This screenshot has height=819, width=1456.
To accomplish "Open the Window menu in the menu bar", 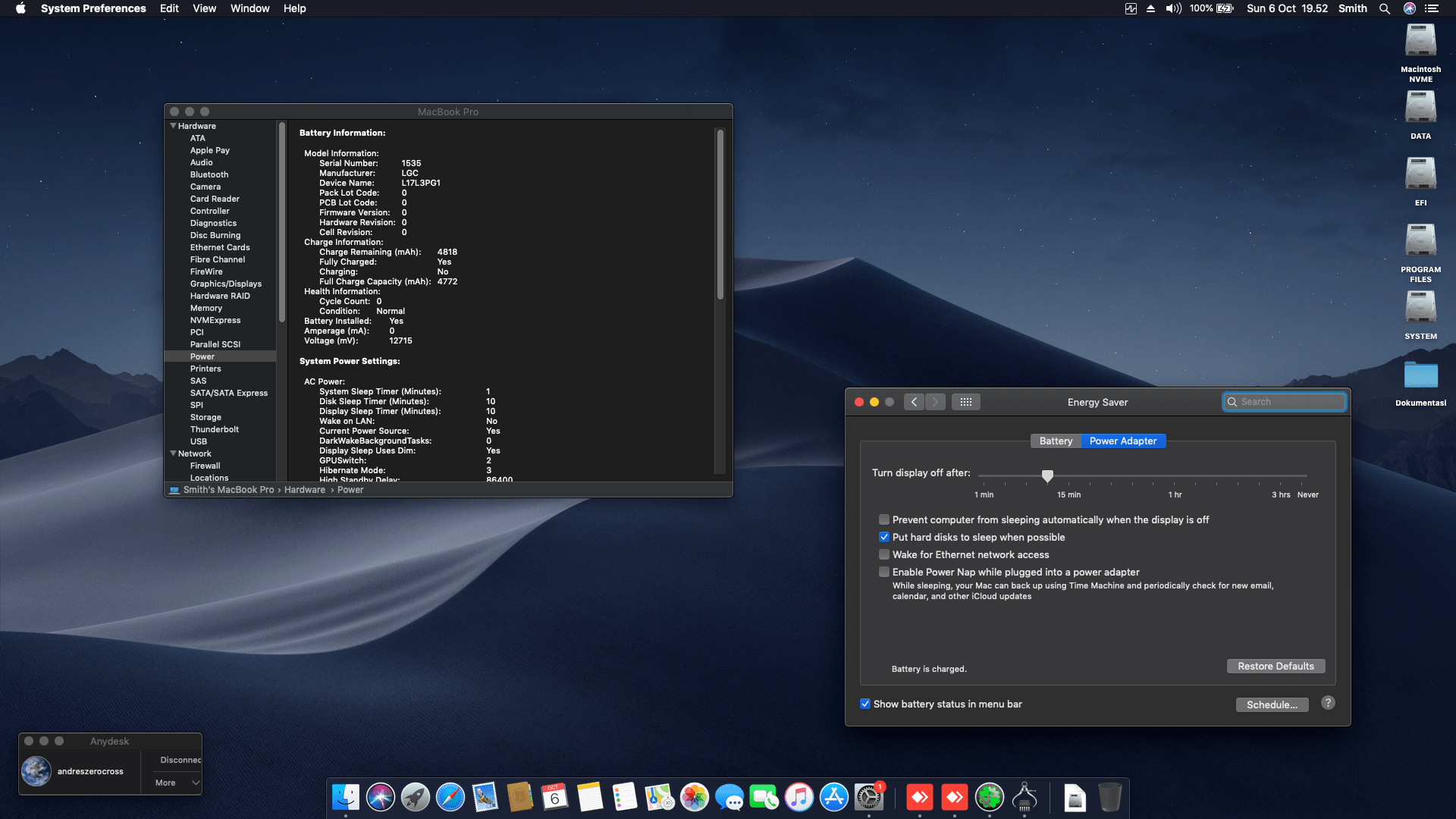I will (249, 8).
